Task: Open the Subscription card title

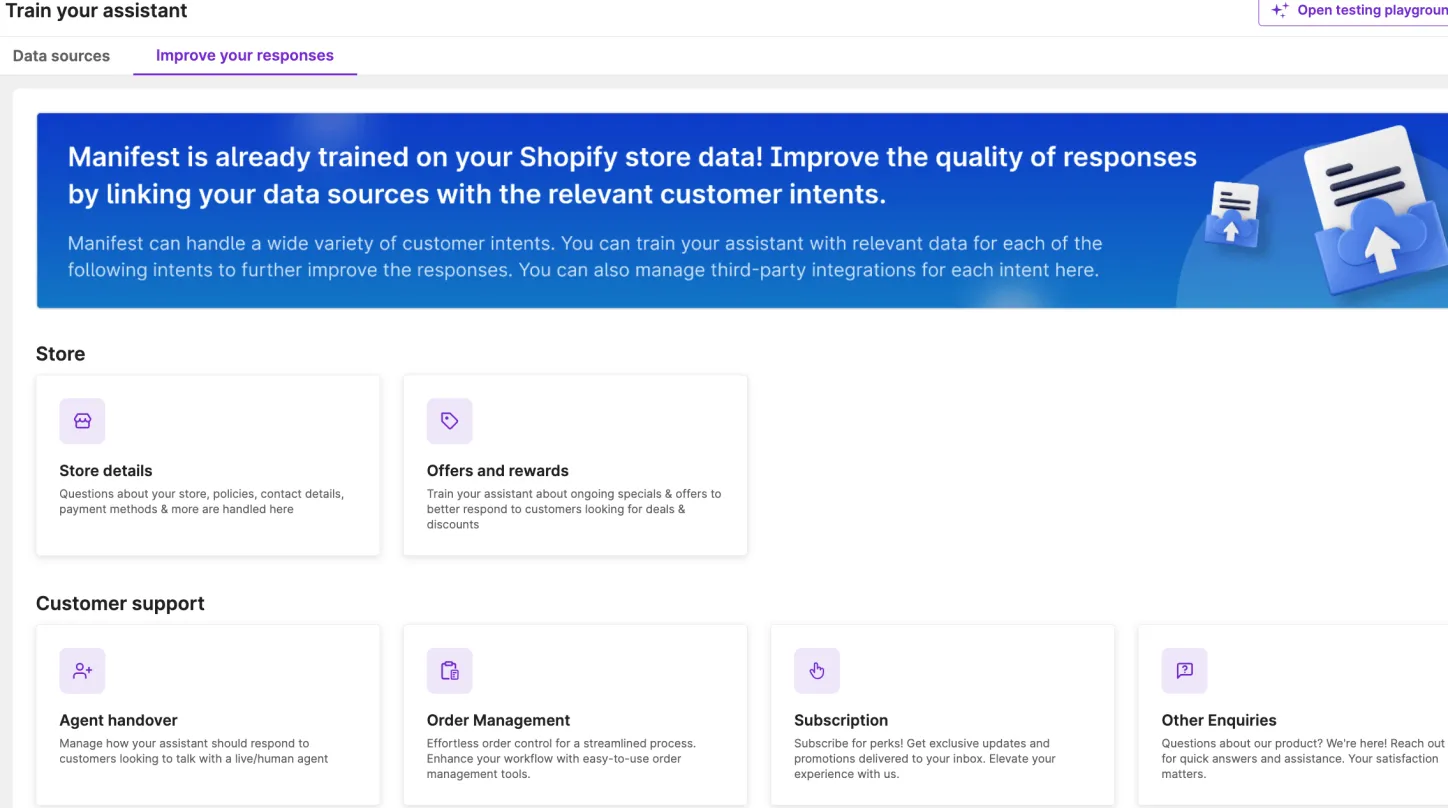Action: coord(841,720)
